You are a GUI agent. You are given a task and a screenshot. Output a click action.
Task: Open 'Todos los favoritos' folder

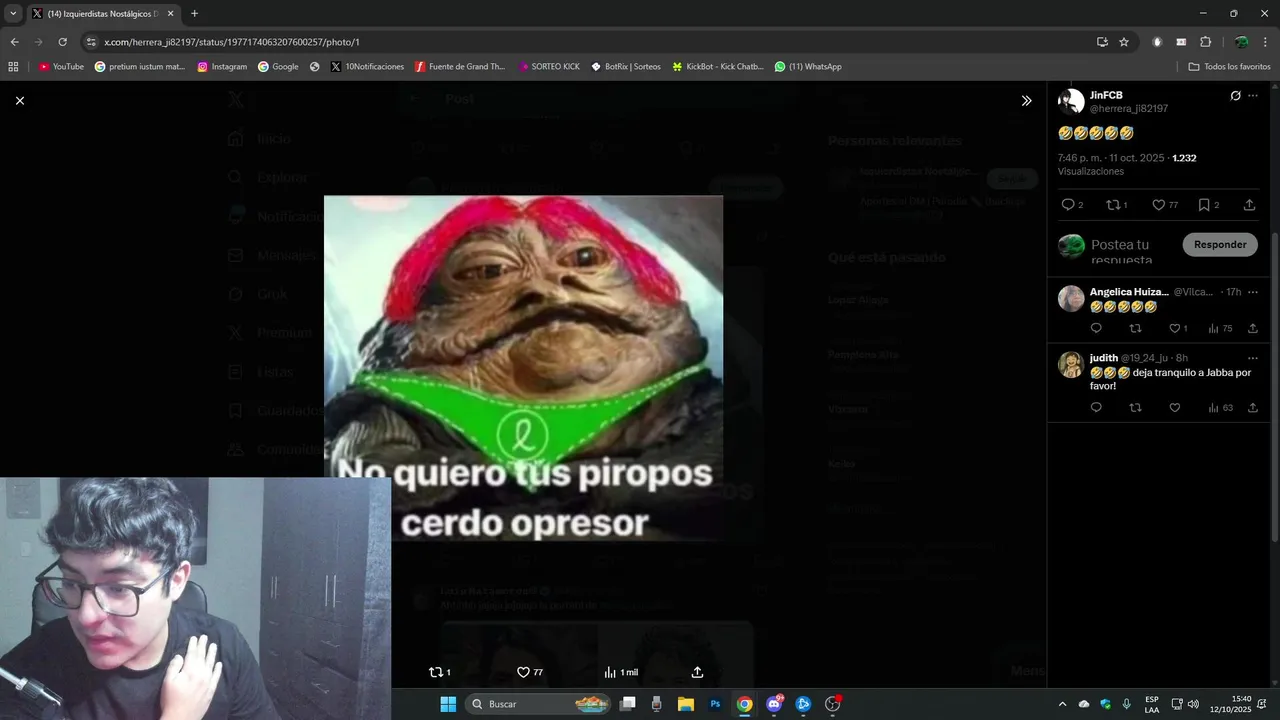(1230, 67)
